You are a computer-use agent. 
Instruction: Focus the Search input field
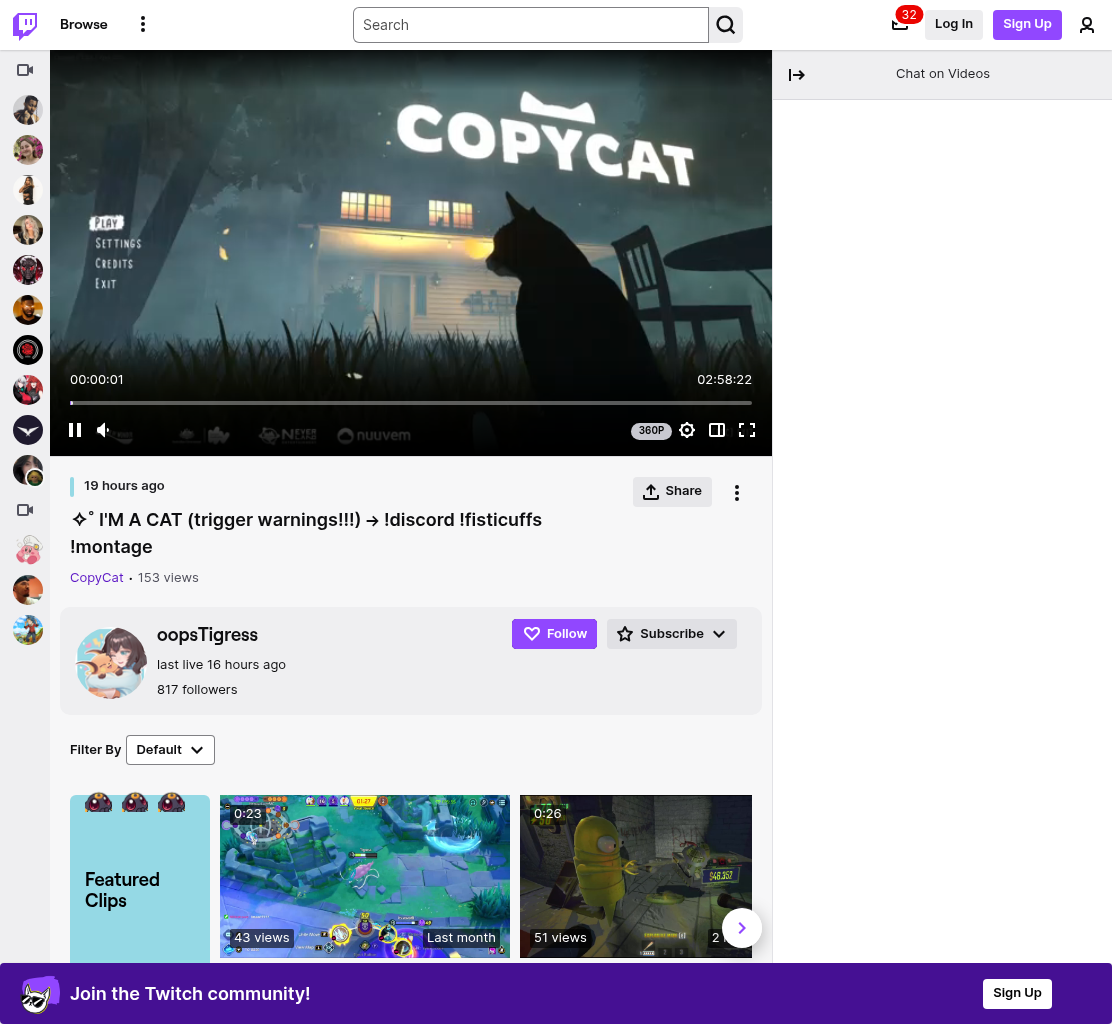pyautogui.click(x=530, y=25)
